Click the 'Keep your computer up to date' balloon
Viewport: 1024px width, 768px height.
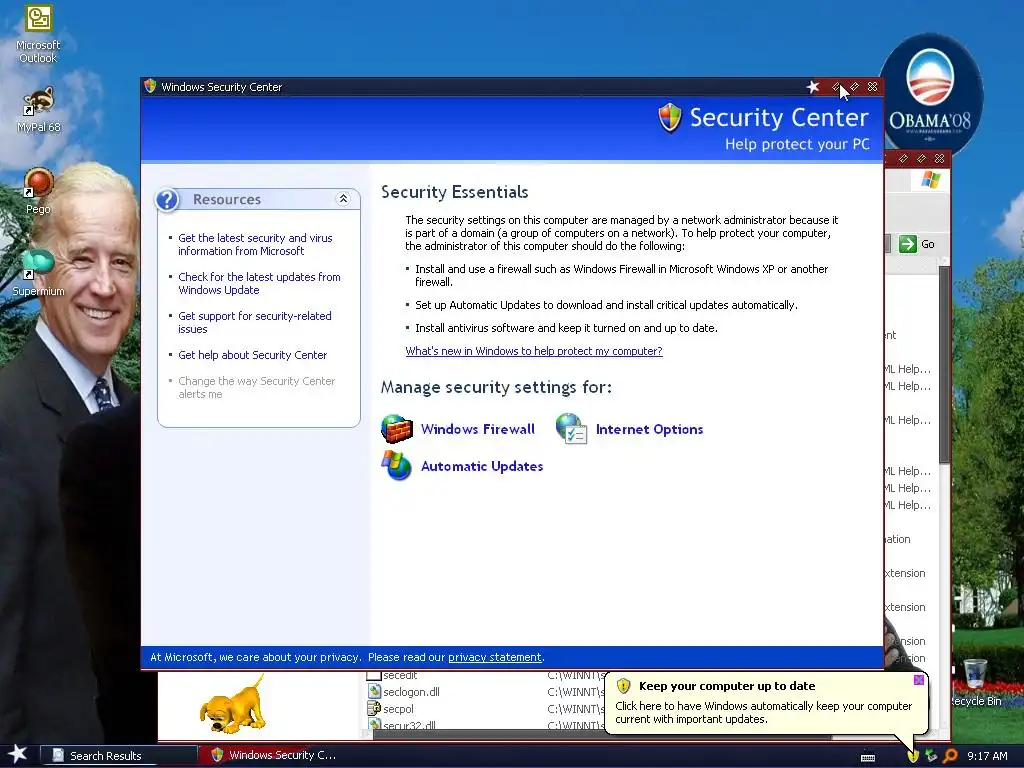(x=766, y=702)
